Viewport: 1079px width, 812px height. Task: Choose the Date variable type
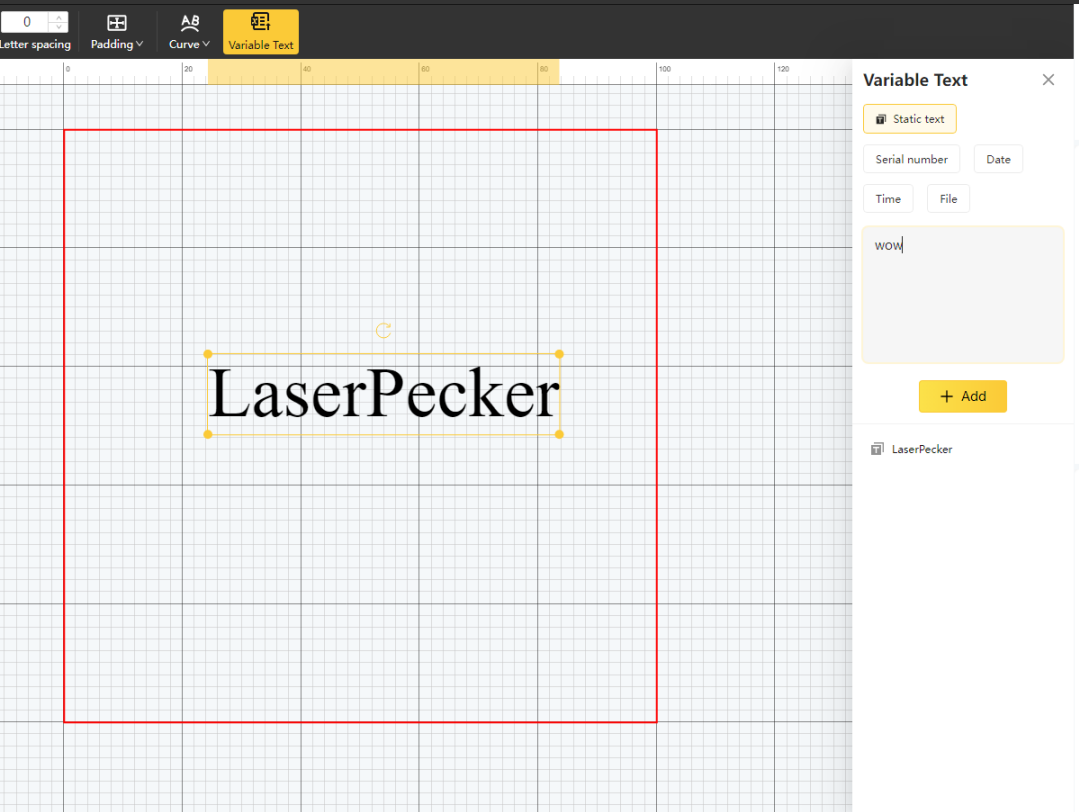[998, 159]
